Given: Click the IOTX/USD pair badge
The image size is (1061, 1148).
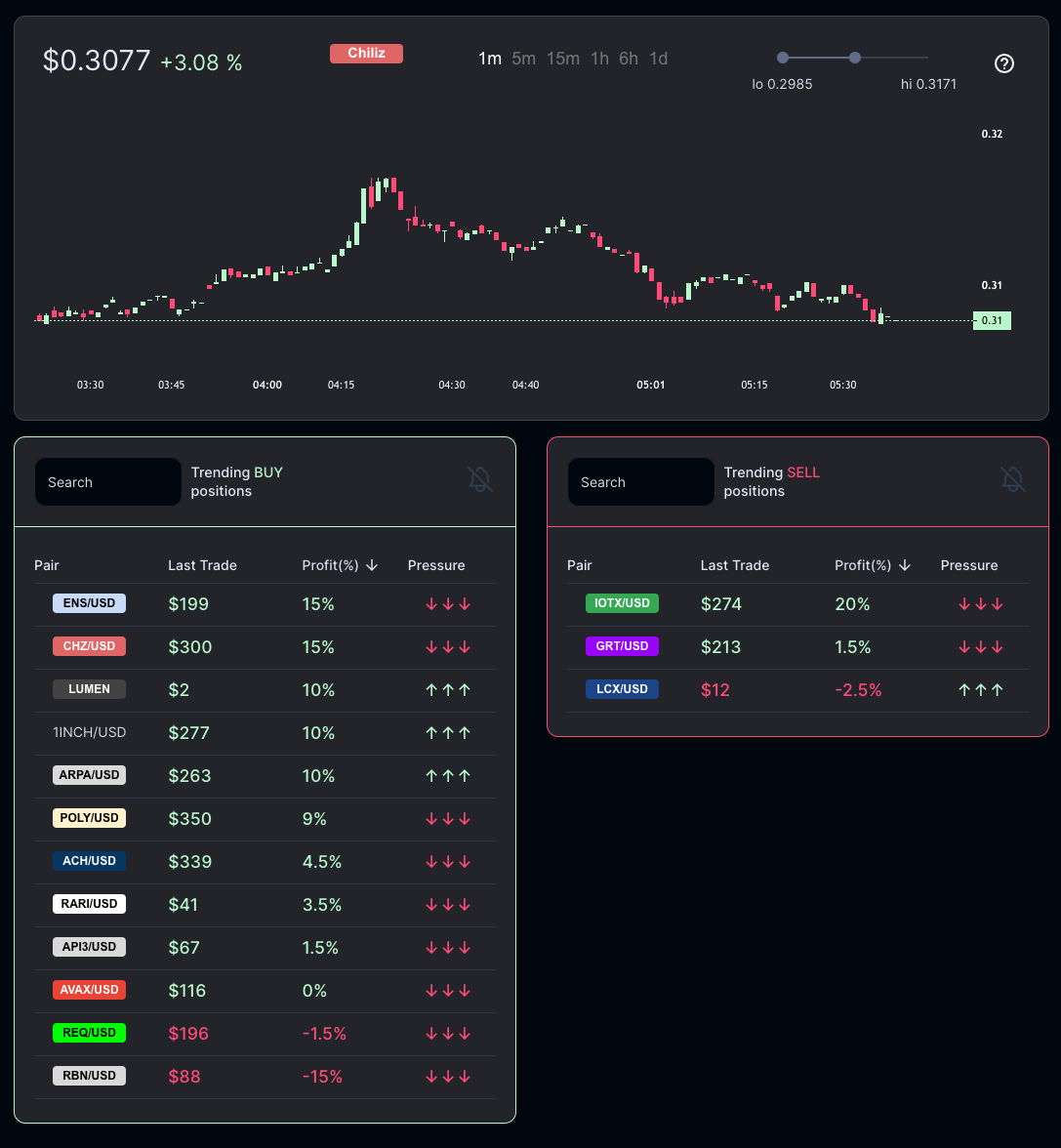Looking at the screenshot, I should point(622,603).
